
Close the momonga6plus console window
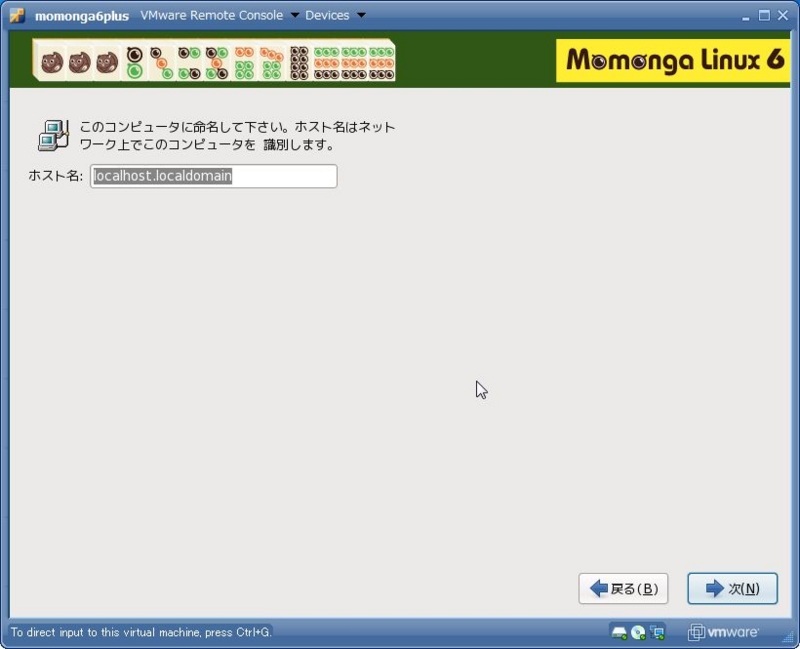pyautogui.click(x=783, y=15)
